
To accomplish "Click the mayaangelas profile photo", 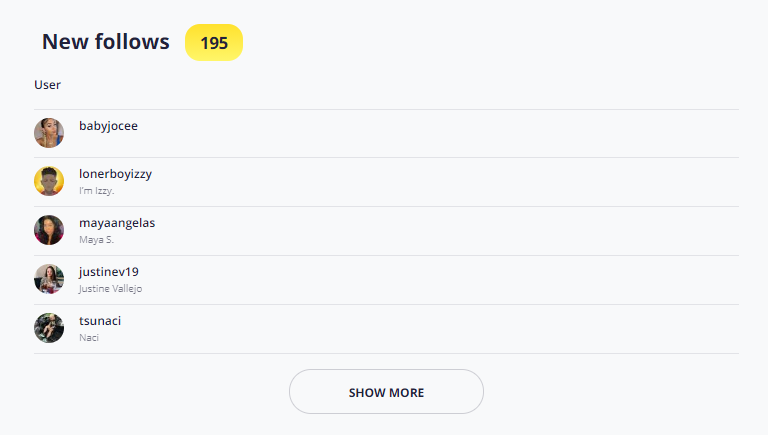I will pos(49,230).
